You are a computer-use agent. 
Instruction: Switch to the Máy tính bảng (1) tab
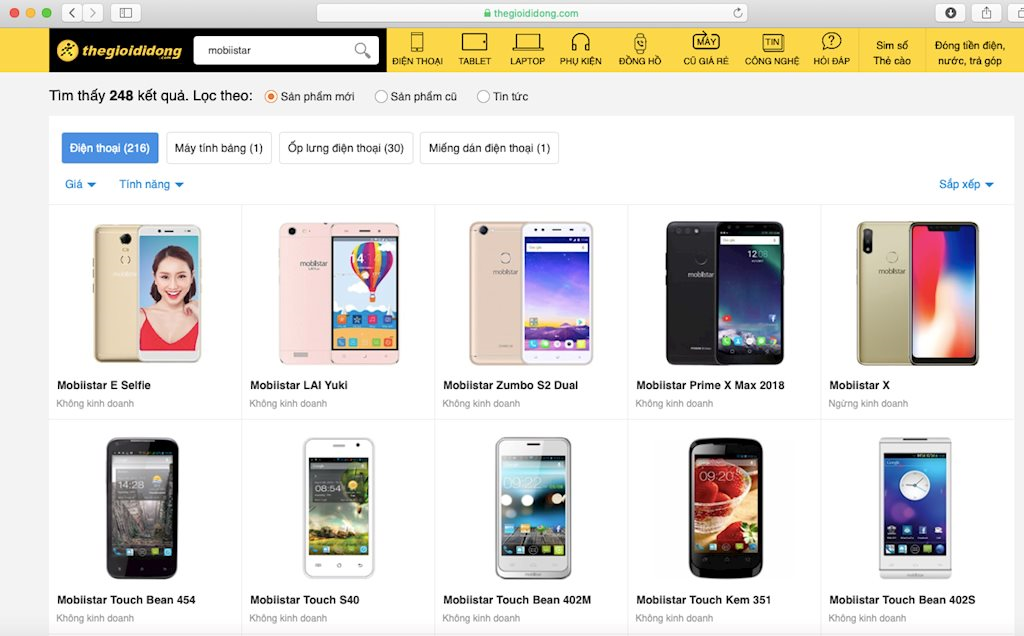click(219, 148)
